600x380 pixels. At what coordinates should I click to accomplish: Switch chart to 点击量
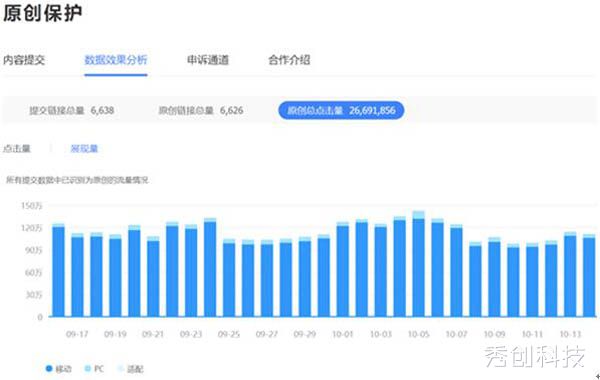pyautogui.click(x=16, y=148)
